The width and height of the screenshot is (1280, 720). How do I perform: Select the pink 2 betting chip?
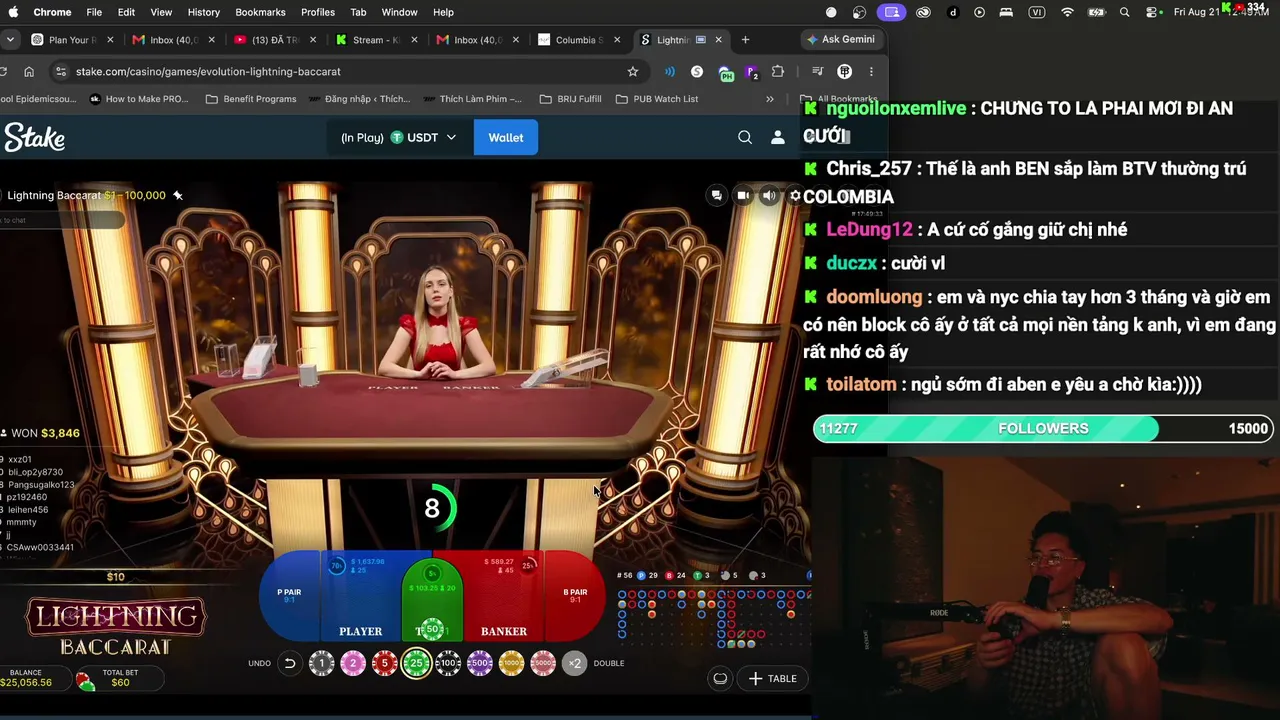[353, 663]
